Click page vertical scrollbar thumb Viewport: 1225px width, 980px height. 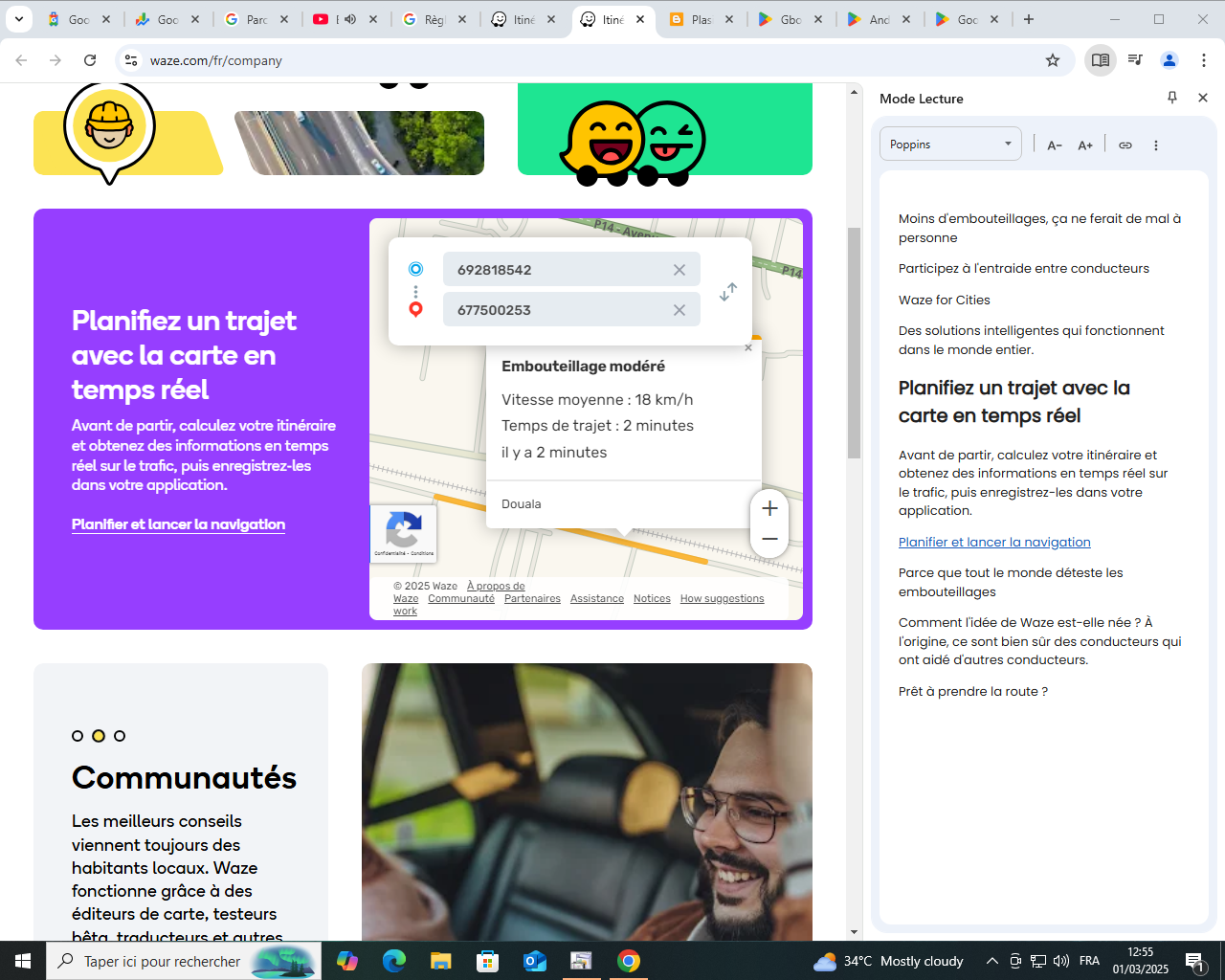pos(855,343)
